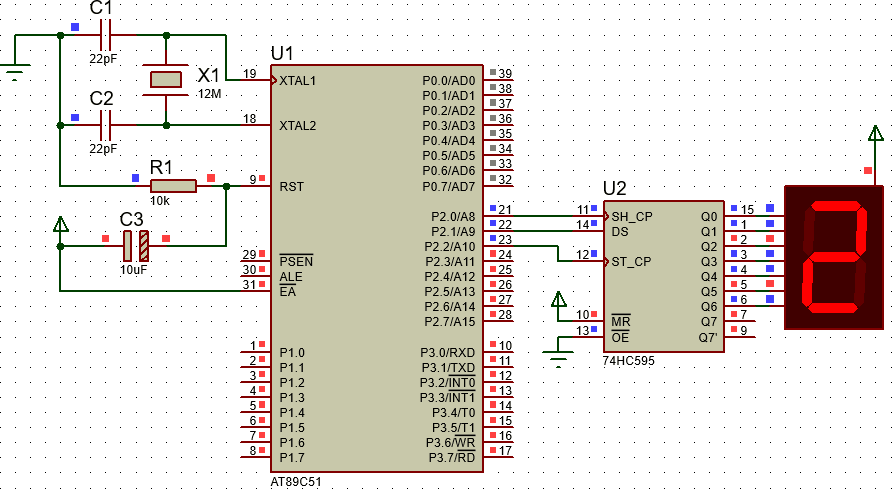Click the power terminal beside C3
895x493 pixels.
click(x=61, y=224)
